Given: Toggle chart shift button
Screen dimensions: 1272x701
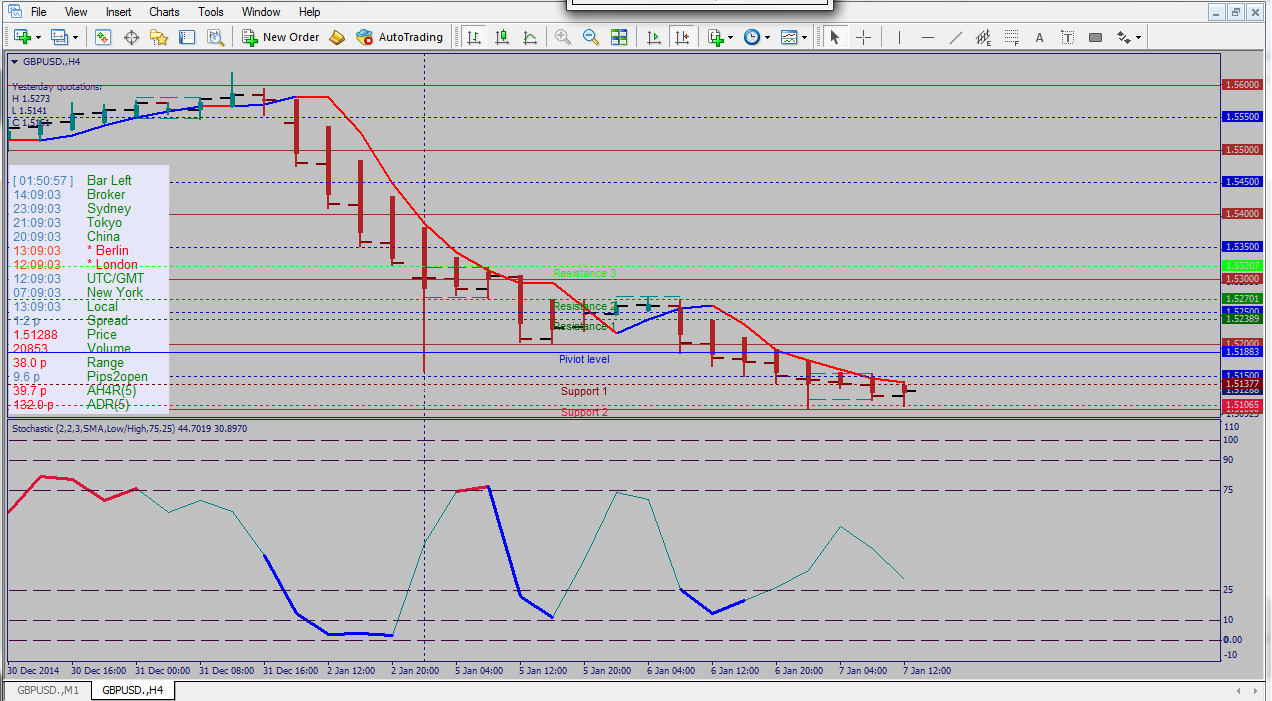Looking at the screenshot, I should pos(681,37).
